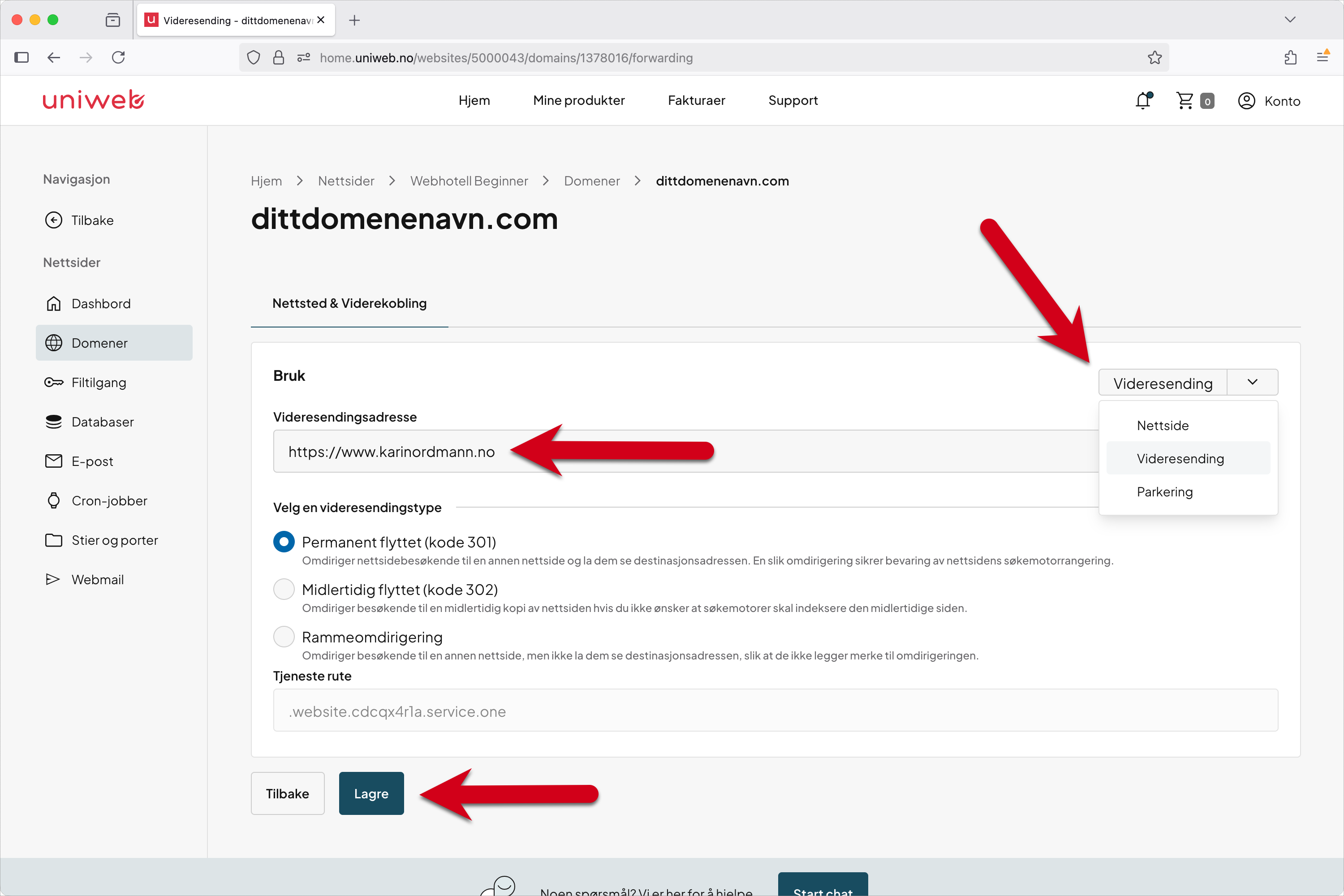This screenshot has height=896, width=1344.
Task: Open the Hjem top menu
Action: [474, 100]
